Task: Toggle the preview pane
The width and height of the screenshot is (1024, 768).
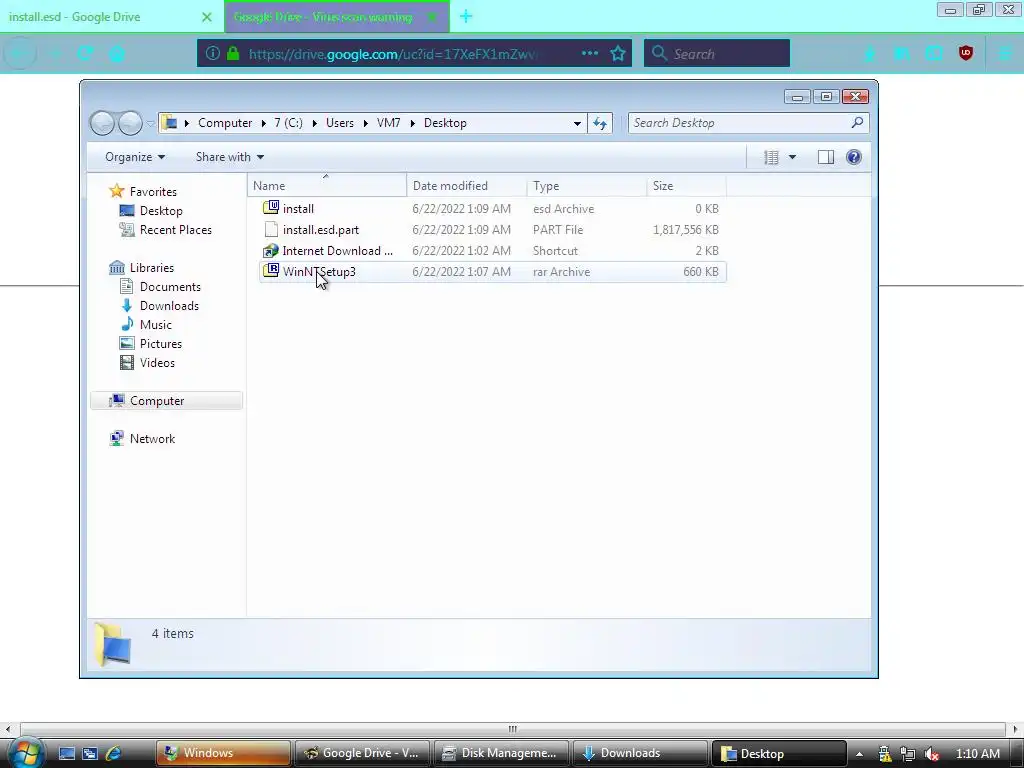Action: (825, 157)
